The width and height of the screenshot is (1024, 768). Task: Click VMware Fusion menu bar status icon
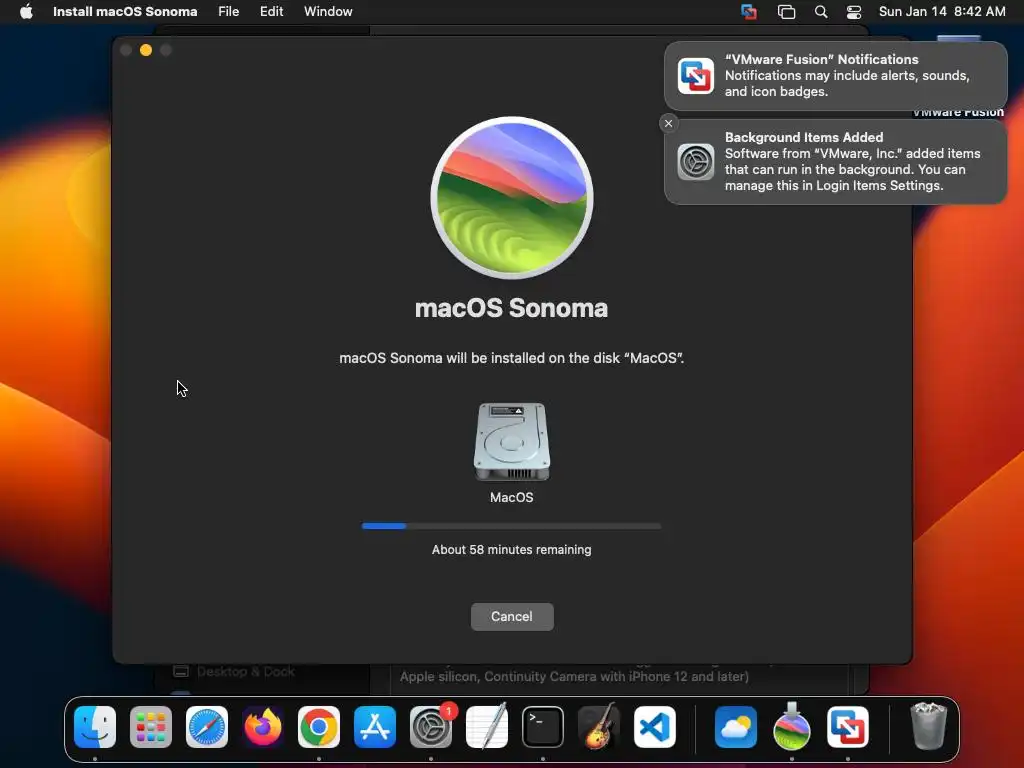749,12
